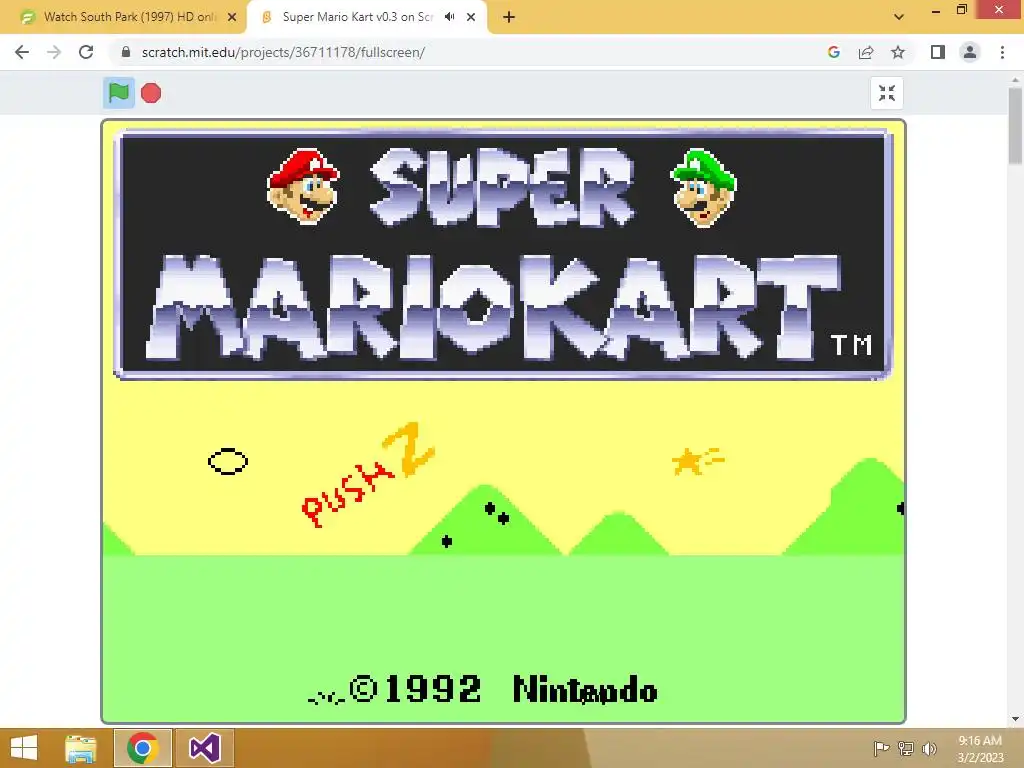Image resolution: width=1024 pixels, height=768 pixels.
Task: Open the 9:16 AM clock and calendar
Action: (980, 748)
